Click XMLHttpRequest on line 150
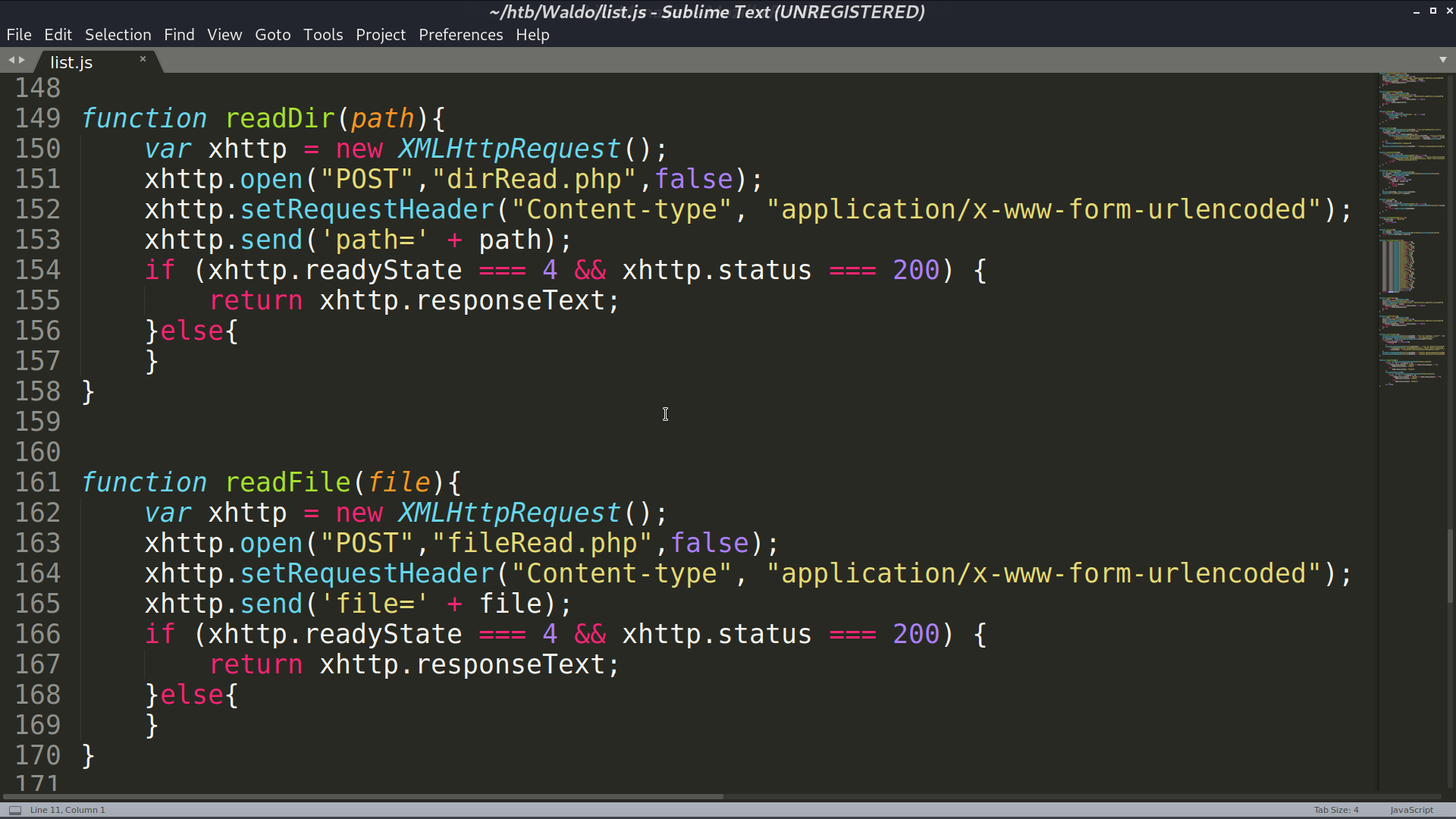The image size is (1456, 819). [x=510, y=149]
